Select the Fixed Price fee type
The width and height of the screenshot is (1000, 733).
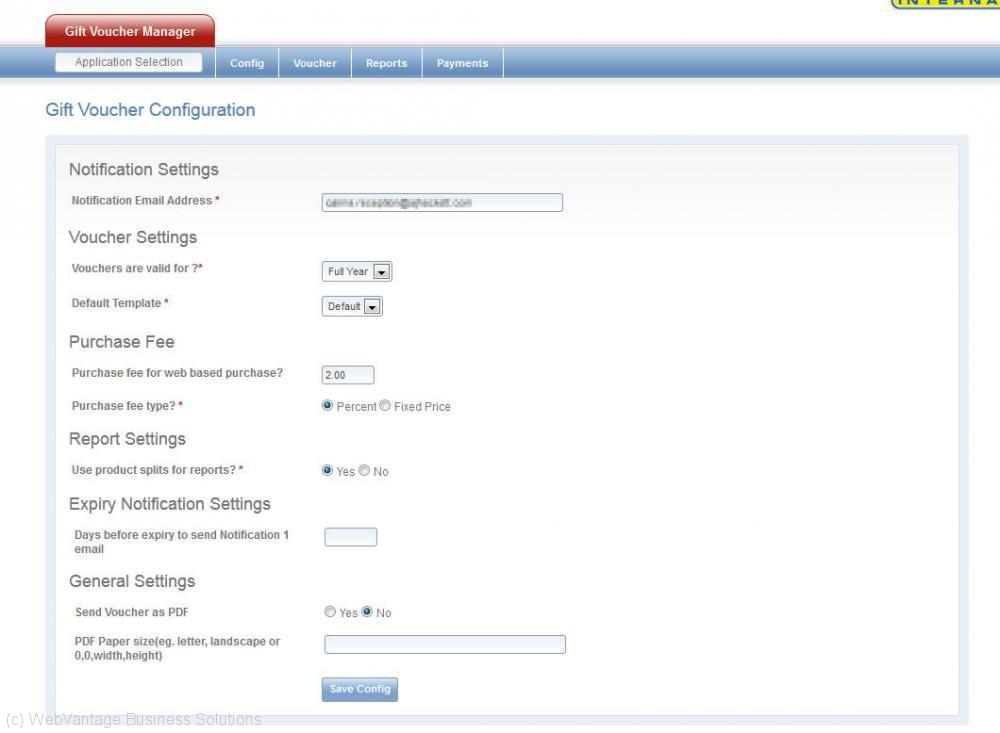click(385, 406)
